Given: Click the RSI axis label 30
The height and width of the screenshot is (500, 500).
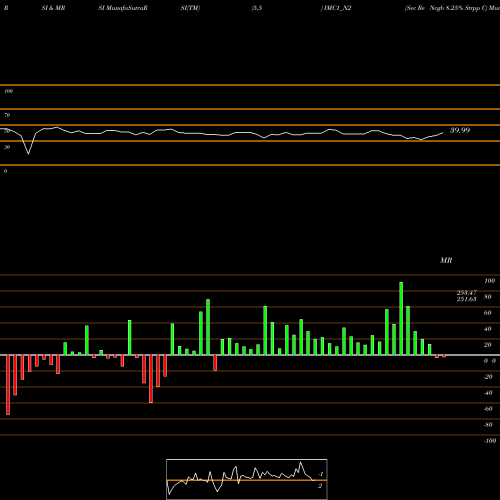Looking at the screenshot, I should point(7,147).
